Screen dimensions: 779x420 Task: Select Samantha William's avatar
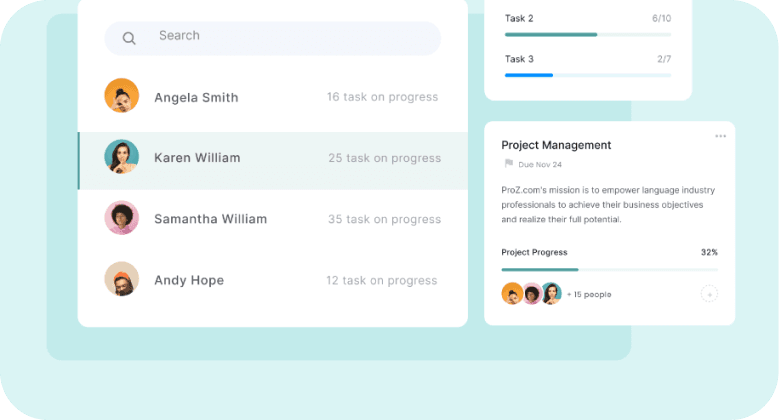[x=121, y=218]
